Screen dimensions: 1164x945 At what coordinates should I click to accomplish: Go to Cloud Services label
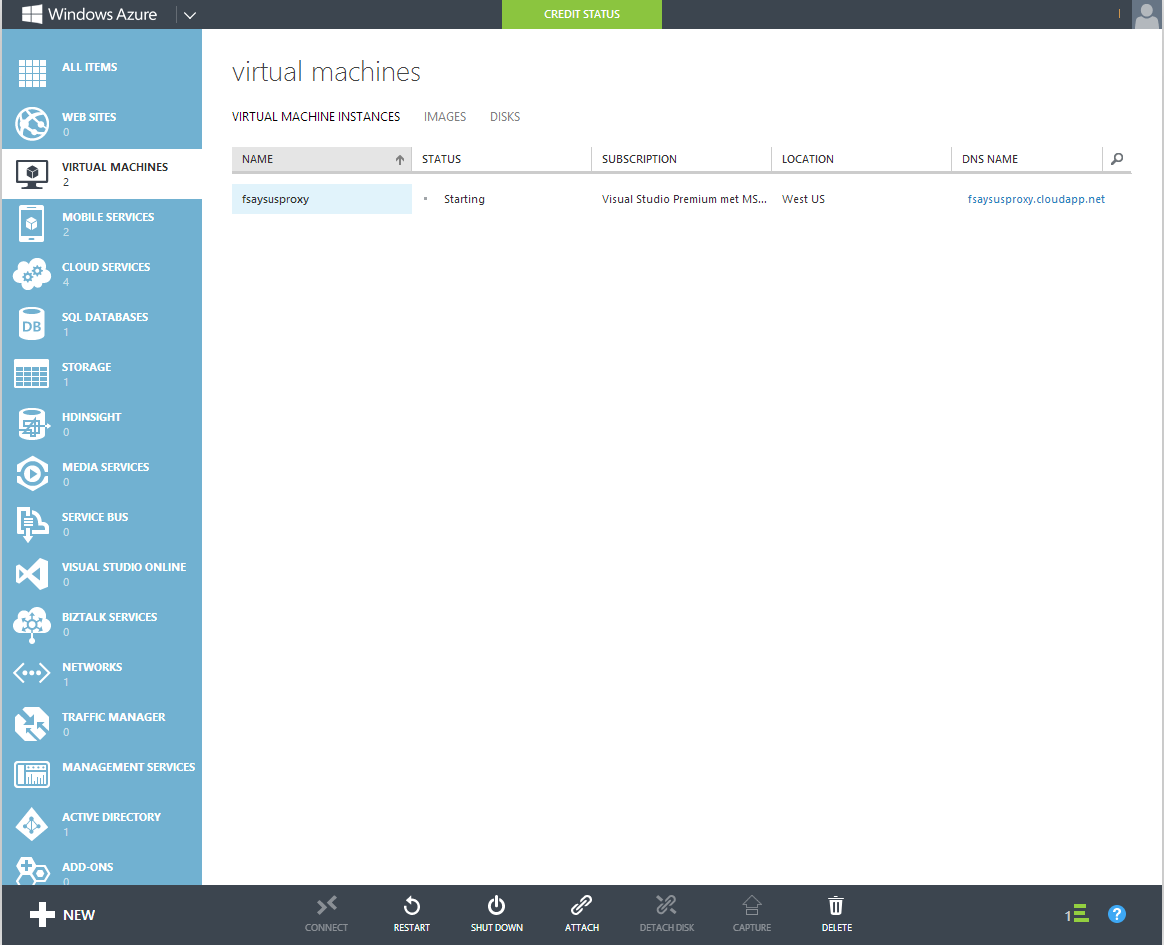tap(106, 267)
